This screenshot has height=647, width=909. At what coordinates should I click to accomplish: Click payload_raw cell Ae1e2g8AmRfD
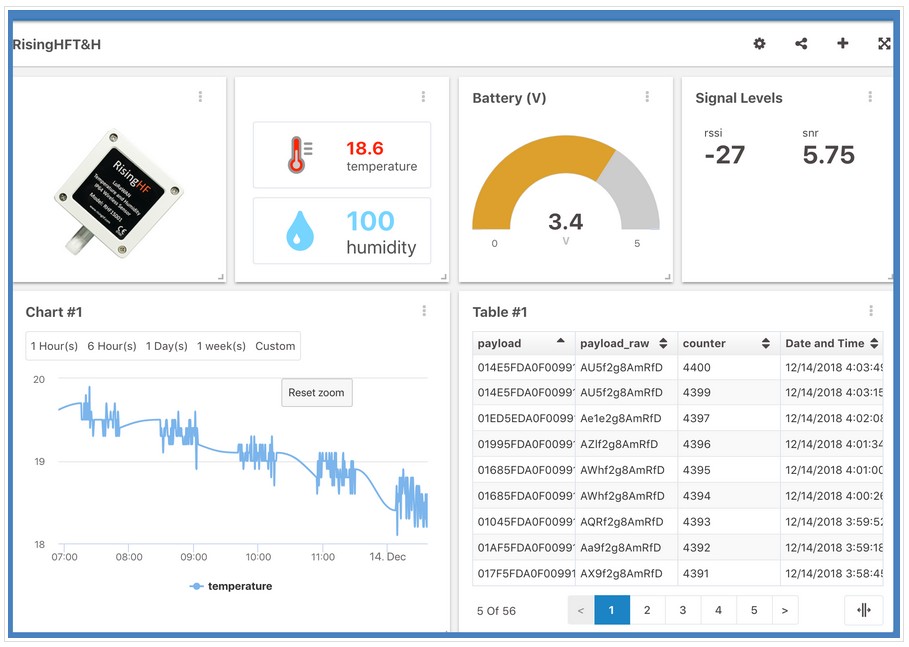pos(620,418)
